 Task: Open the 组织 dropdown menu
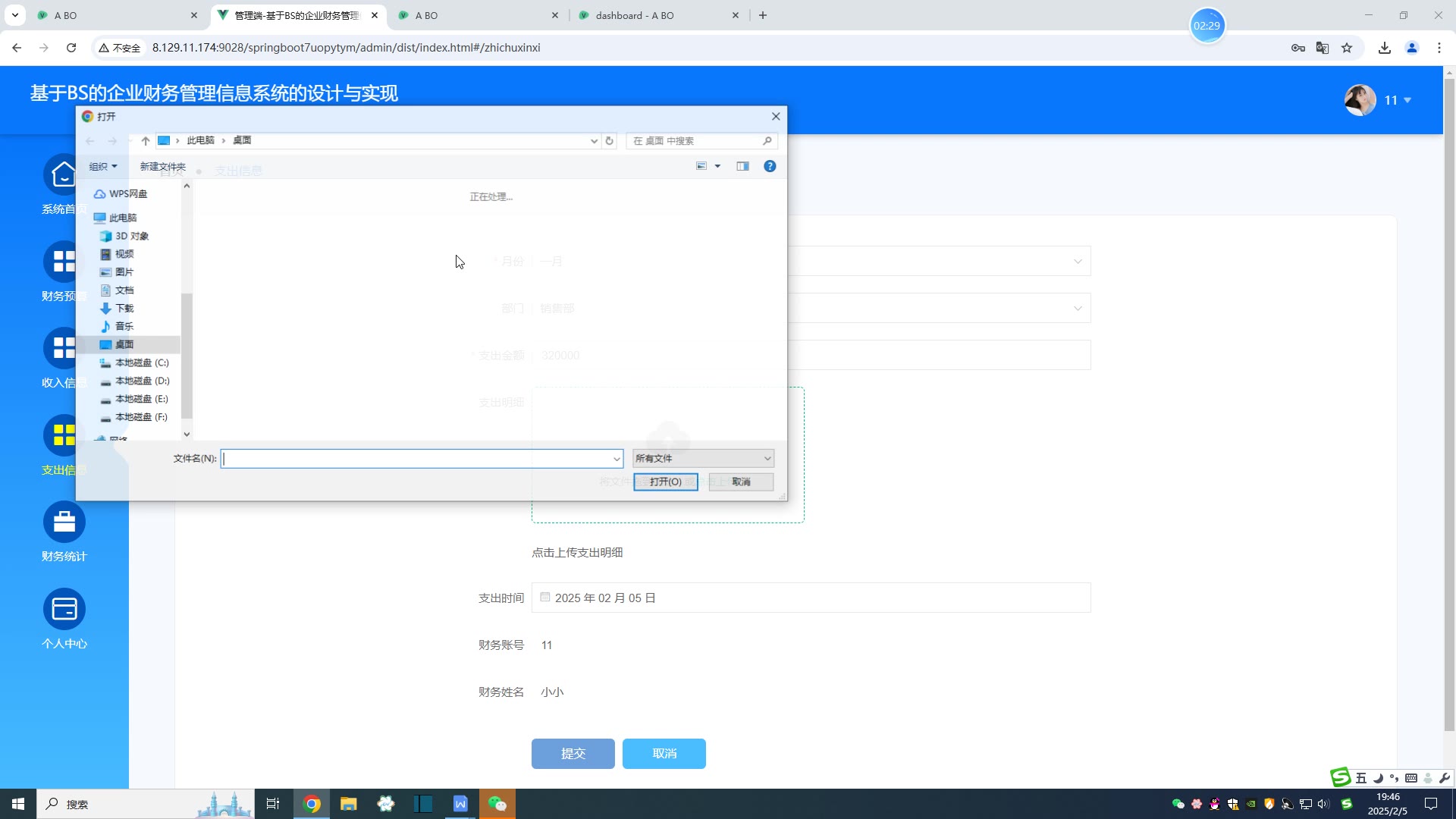pyautogui.click(x=103, y=167)
